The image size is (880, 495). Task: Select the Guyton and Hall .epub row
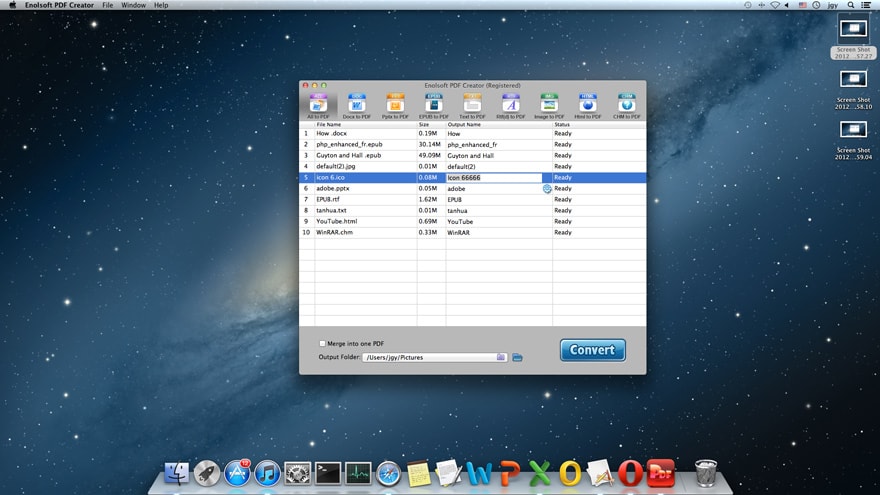(x=473, y=155)
